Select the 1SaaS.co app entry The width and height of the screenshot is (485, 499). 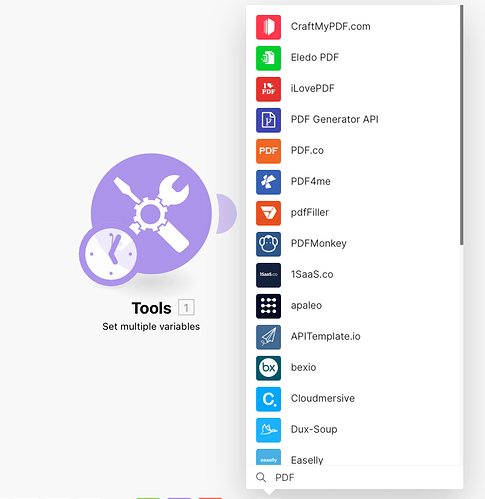tap(354, 275)
